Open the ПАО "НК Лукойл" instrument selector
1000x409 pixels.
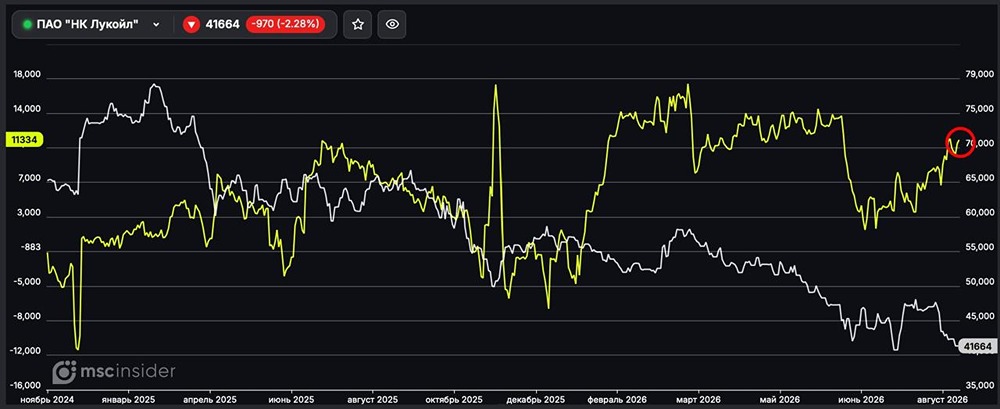91,24
